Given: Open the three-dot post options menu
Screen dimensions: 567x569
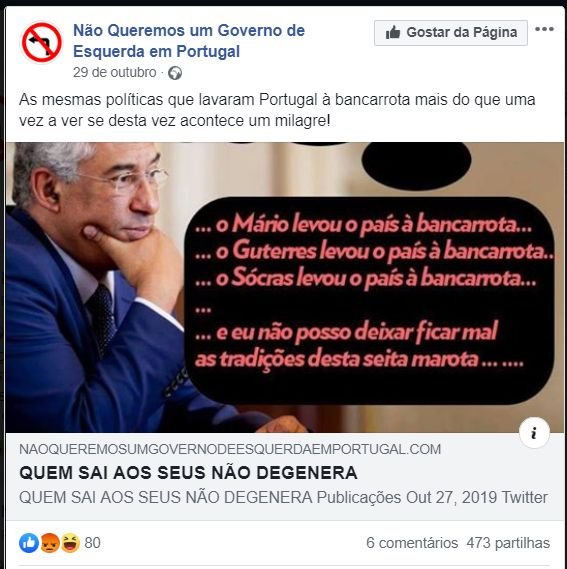Looking at the screenshot, I should click(x=544, y=29).
